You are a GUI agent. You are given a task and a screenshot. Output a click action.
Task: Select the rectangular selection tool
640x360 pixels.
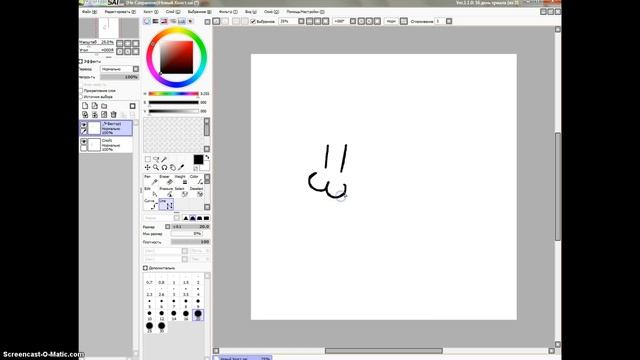(148, 159)
